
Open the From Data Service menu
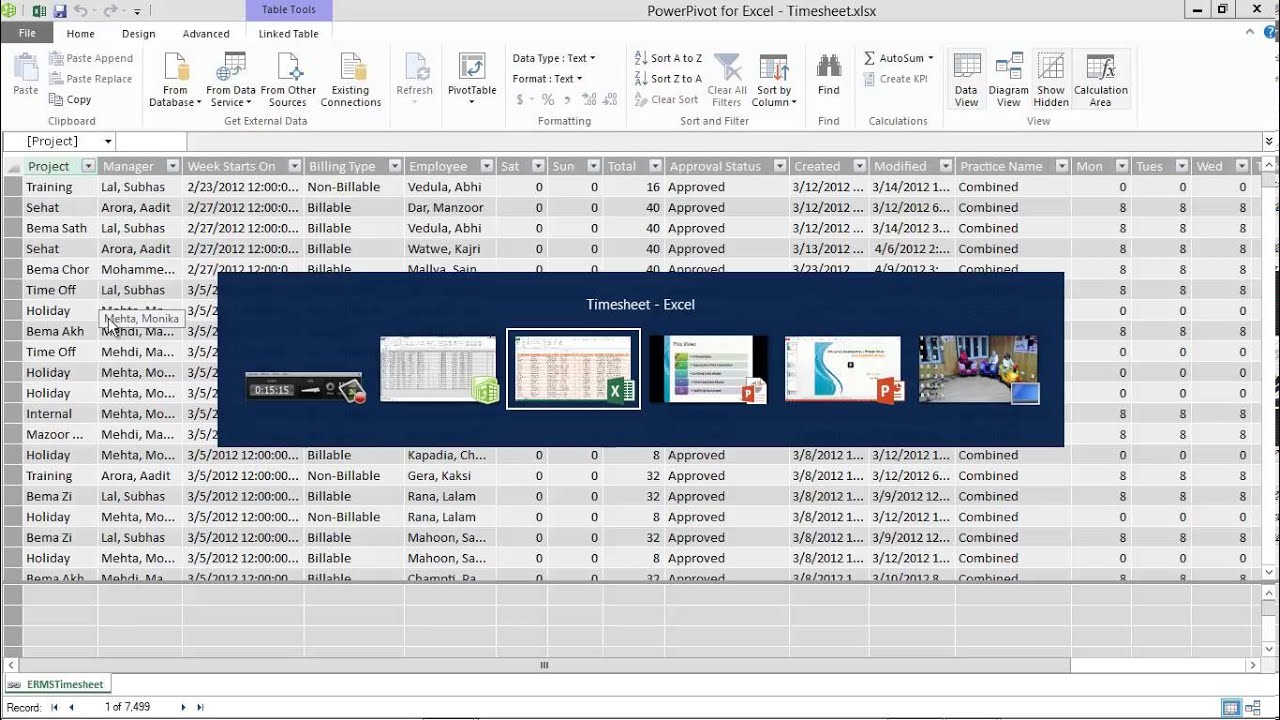[231, 80]
